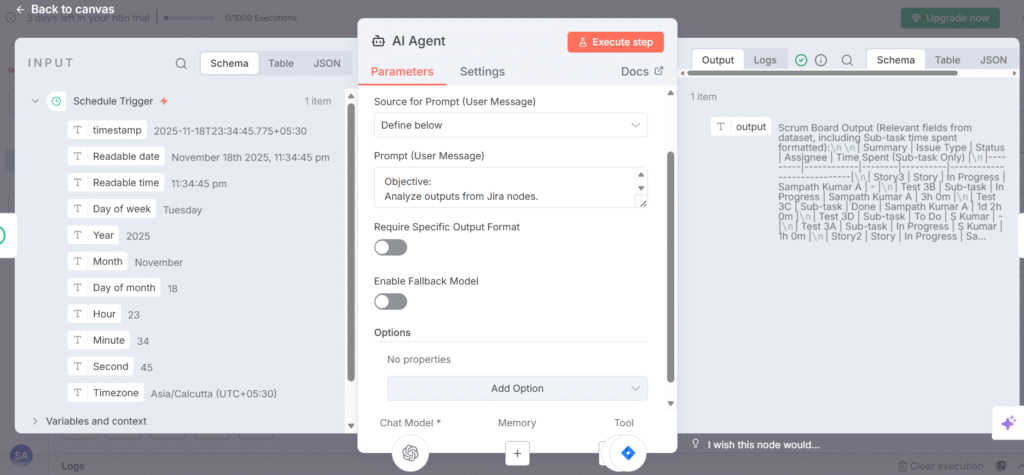Click the green success checkmark icon
The width and height of the screenshot is (1024, 475).
click(801, 60)
